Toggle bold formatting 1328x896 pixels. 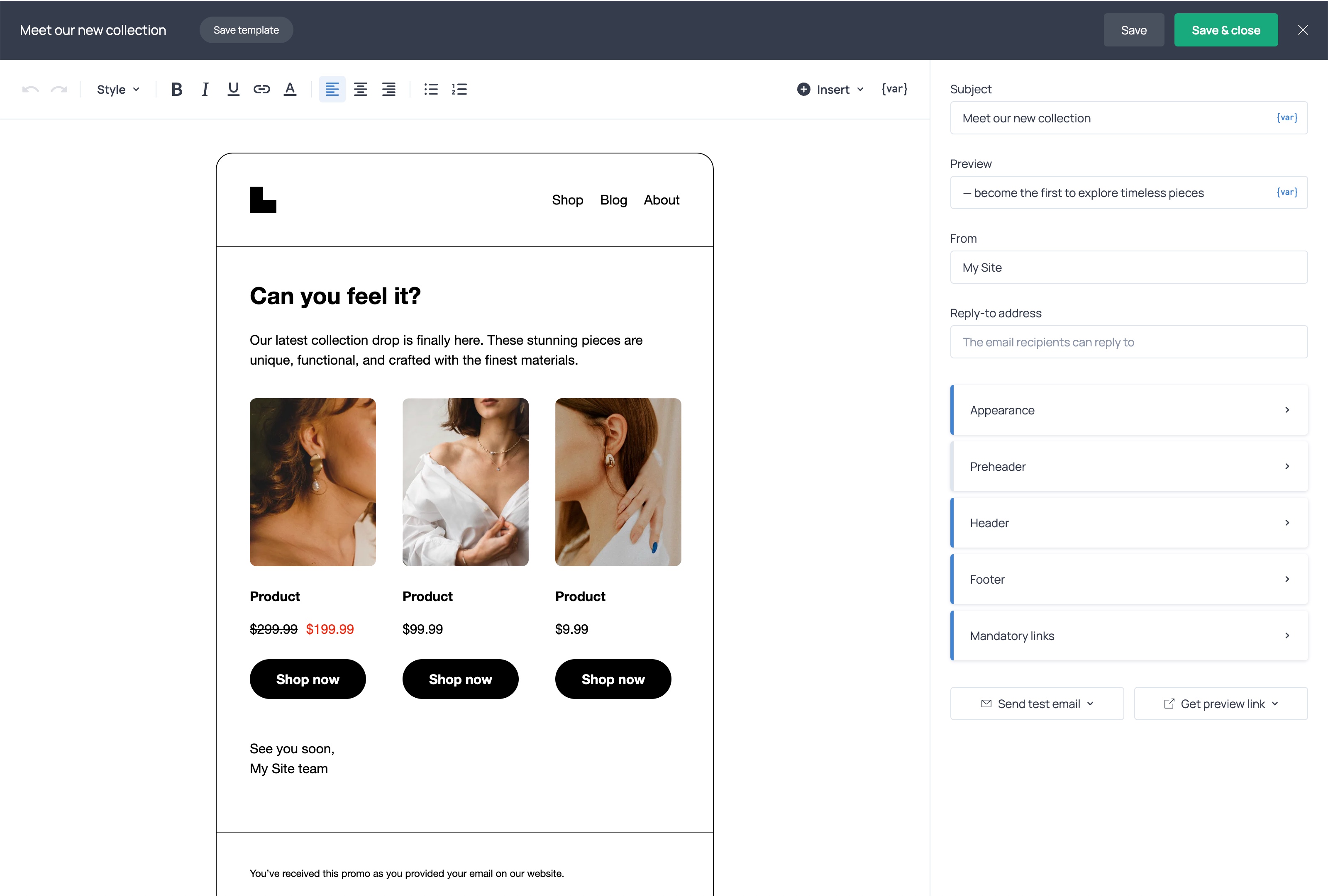point(176,89)
